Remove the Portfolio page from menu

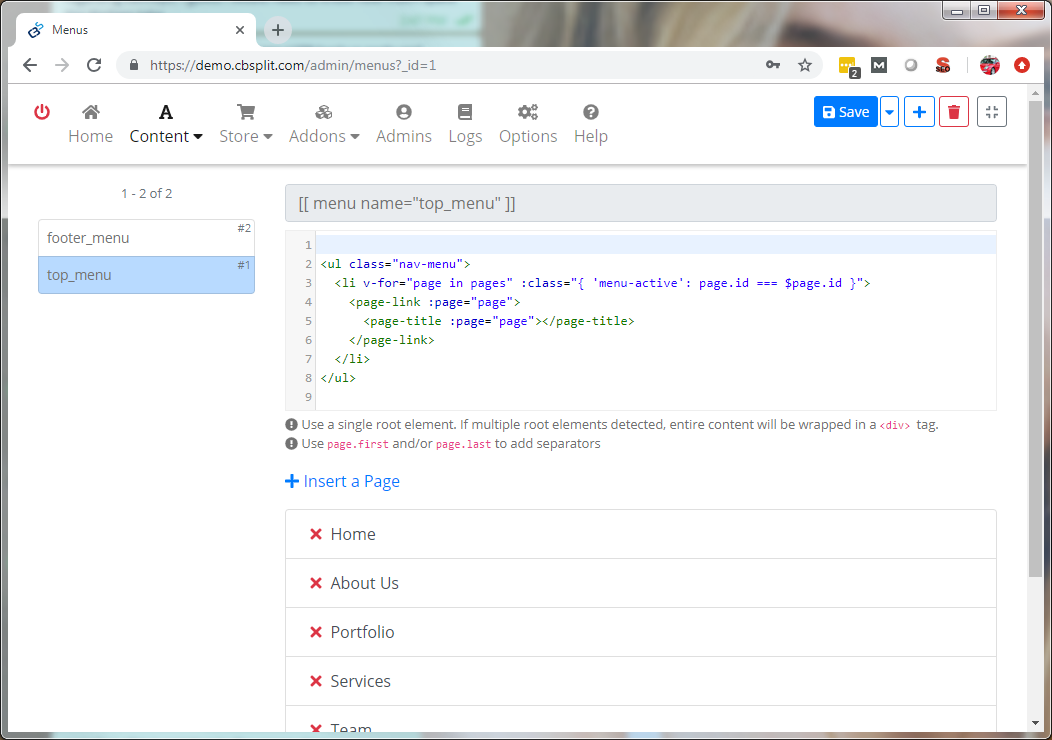pos(316,632)
